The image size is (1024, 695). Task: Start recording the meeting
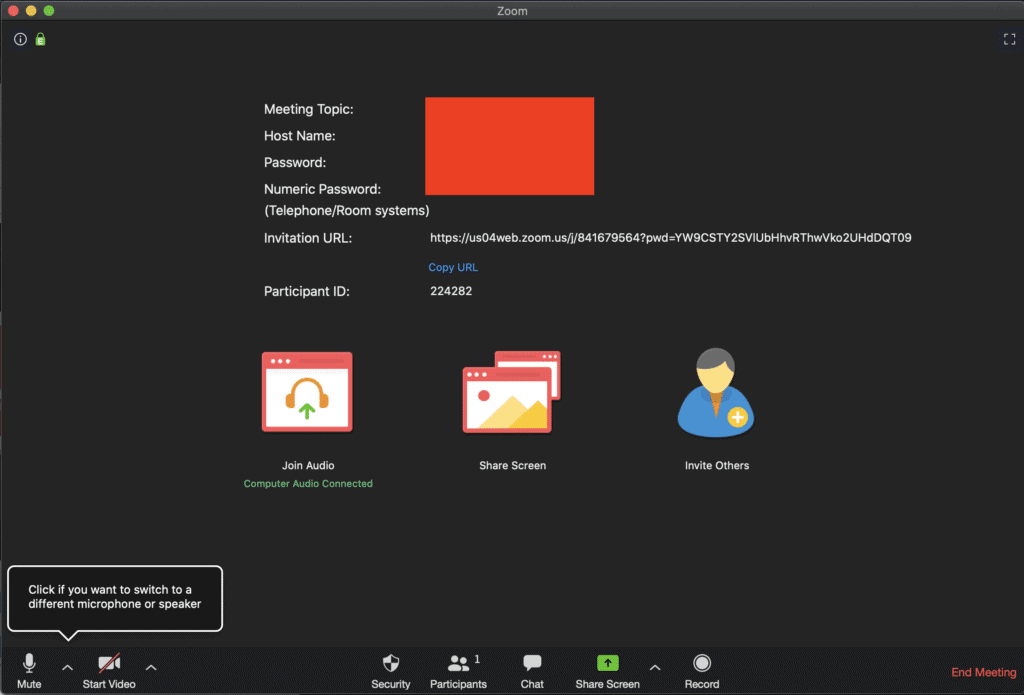tap(701, 670)
